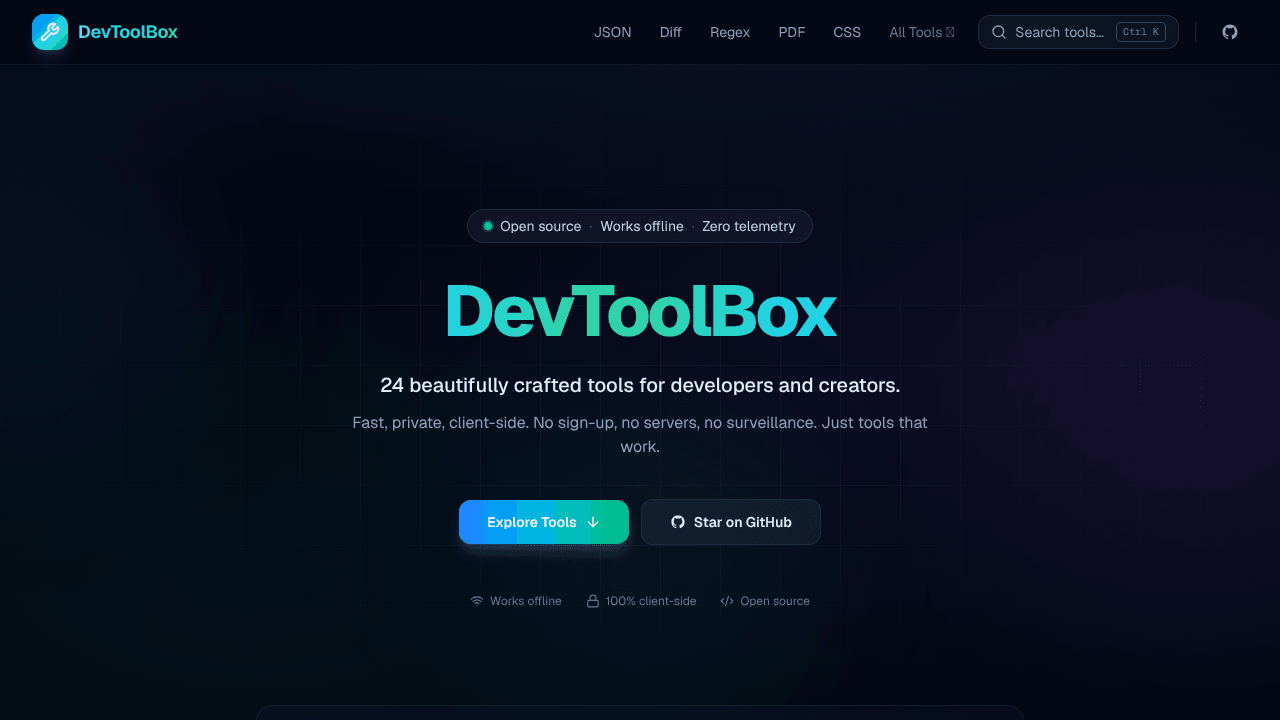Image resolution: width=1280 pixels, height=720 pixels.
Task: Click 'Zero telemetry' in the top badge
Action: pyautogui.click(x=749, y=226)
